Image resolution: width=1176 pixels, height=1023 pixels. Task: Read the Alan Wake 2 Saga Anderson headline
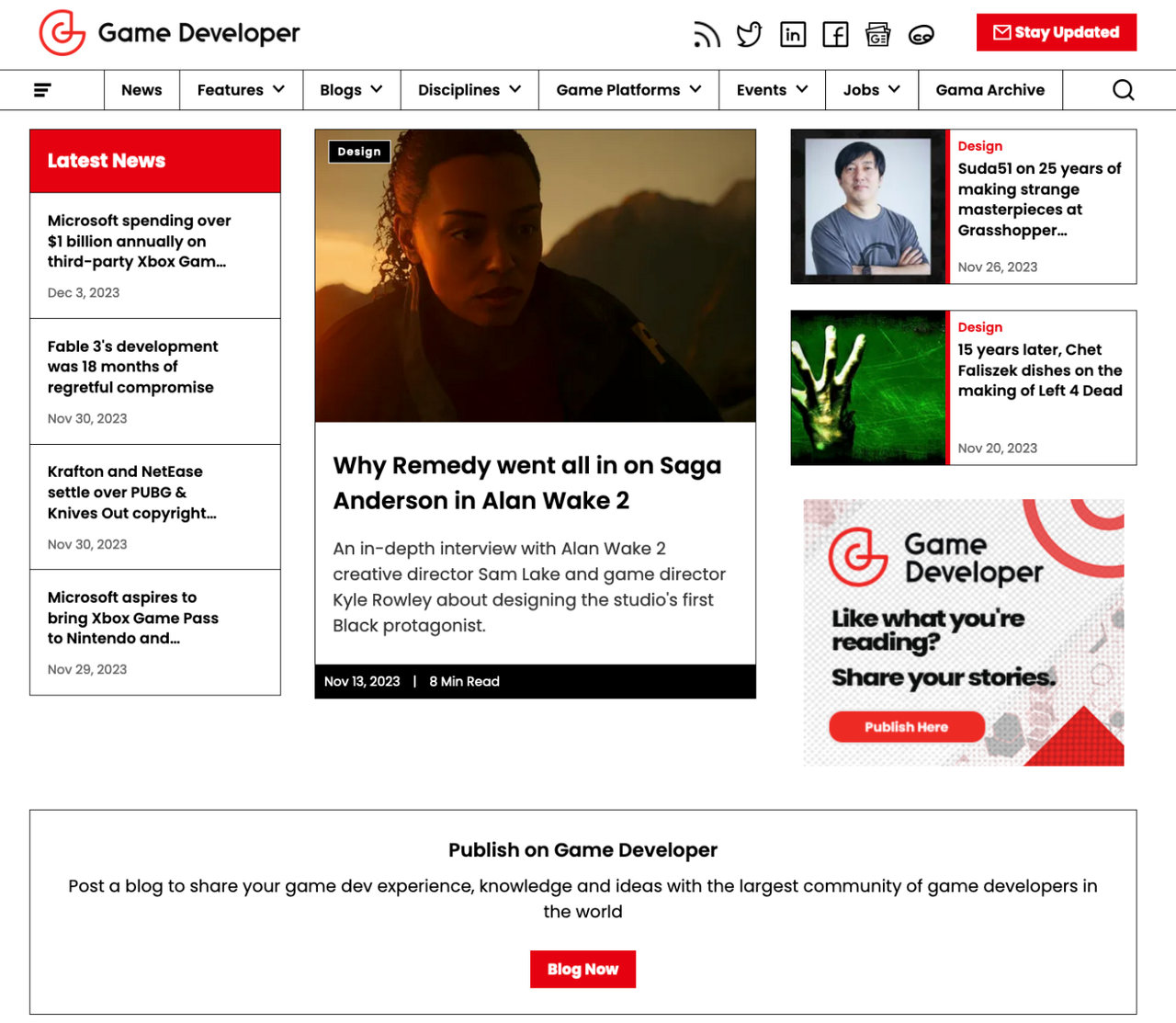(x=526, y=483)
